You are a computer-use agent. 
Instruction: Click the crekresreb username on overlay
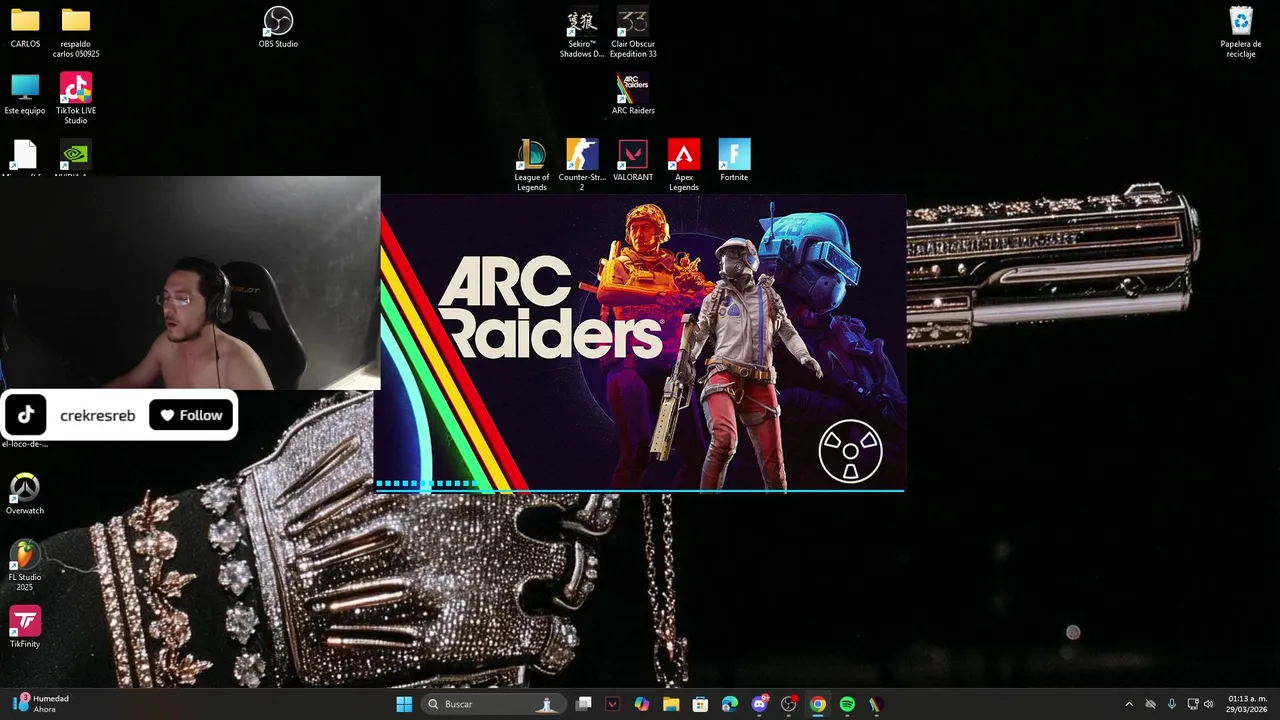pos(98,416)
